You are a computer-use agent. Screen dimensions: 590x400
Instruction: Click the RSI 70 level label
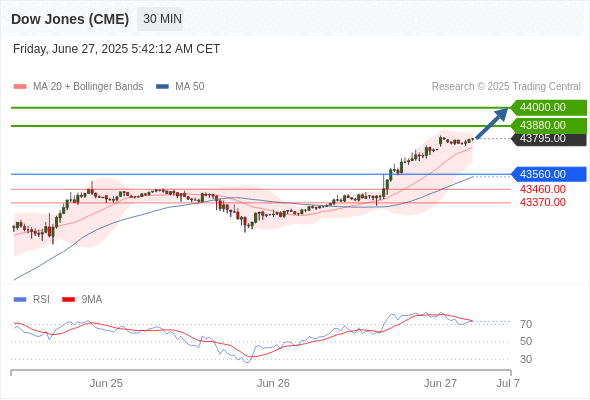tap(526, 324)
